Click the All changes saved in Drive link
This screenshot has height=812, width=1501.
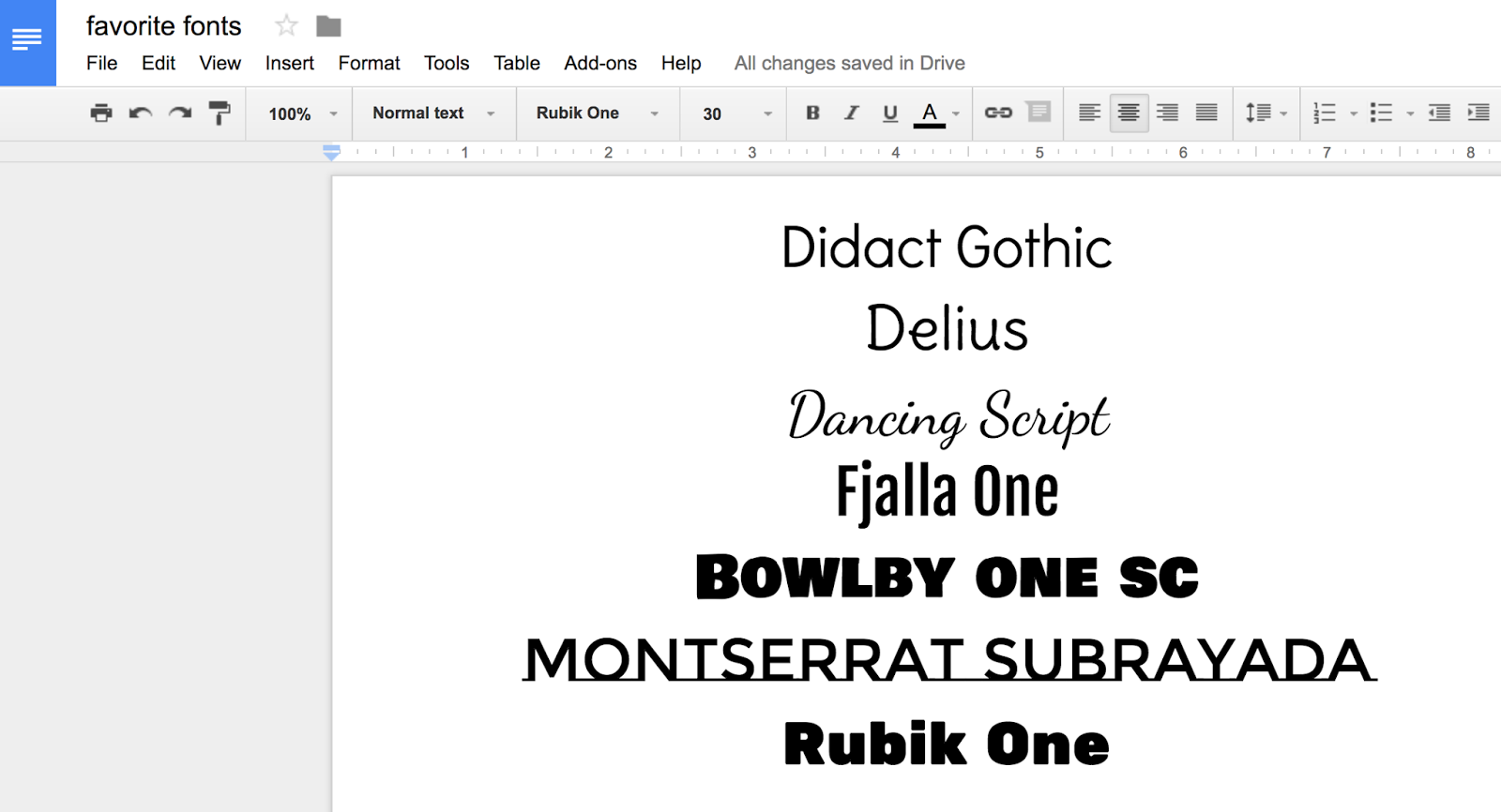850,63
